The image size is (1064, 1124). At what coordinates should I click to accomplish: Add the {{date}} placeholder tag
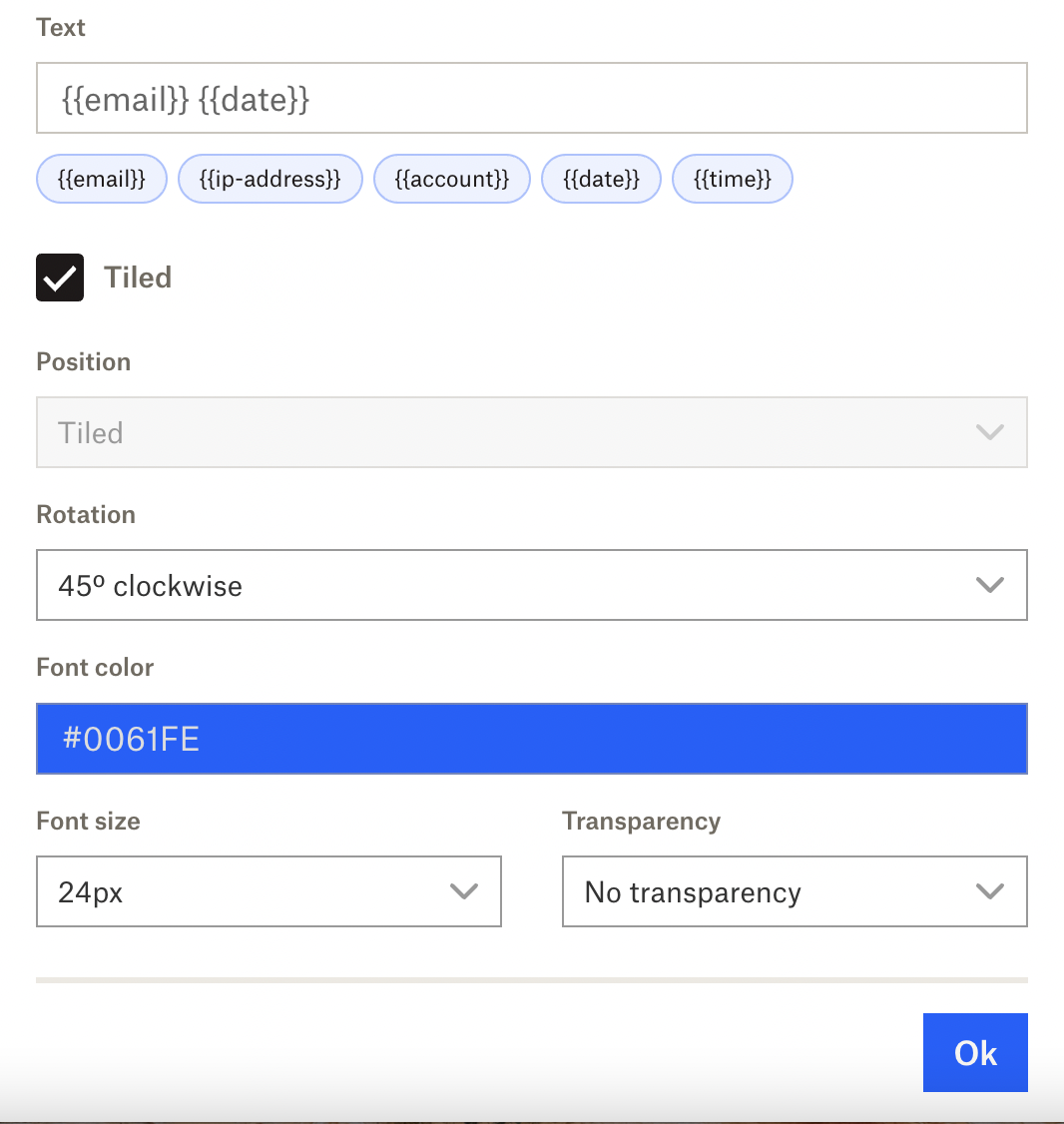[x=602, y=179]
